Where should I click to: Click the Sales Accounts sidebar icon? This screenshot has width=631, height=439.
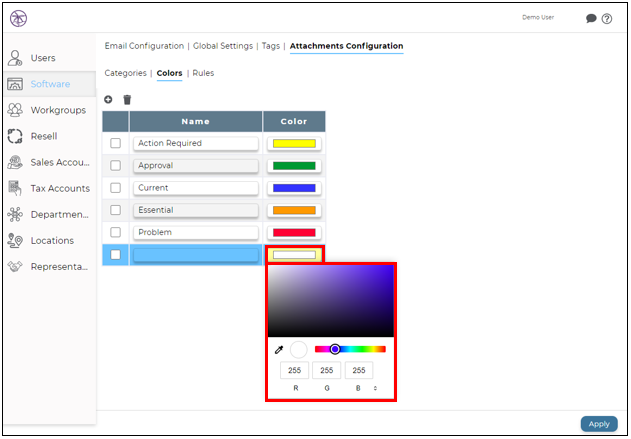click(15, 162)
